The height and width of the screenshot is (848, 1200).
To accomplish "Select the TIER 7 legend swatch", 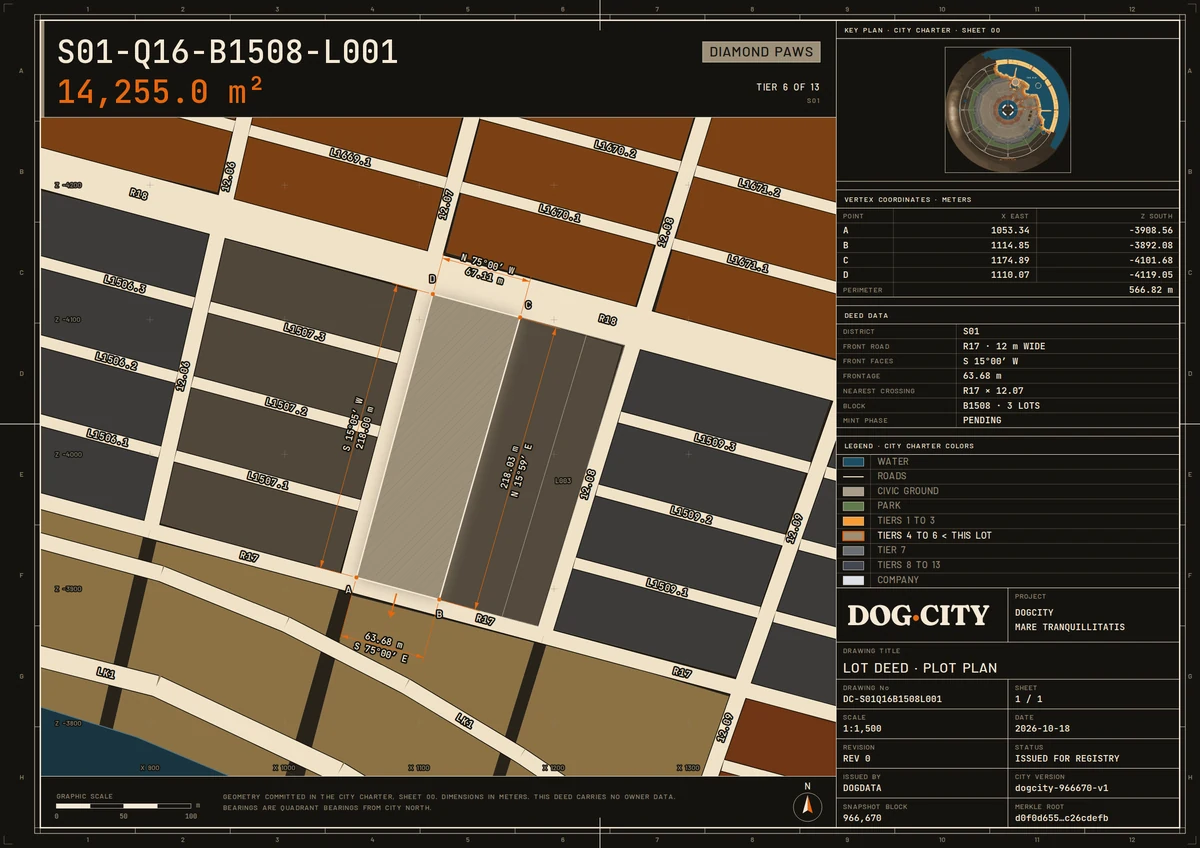I will 853,550.
